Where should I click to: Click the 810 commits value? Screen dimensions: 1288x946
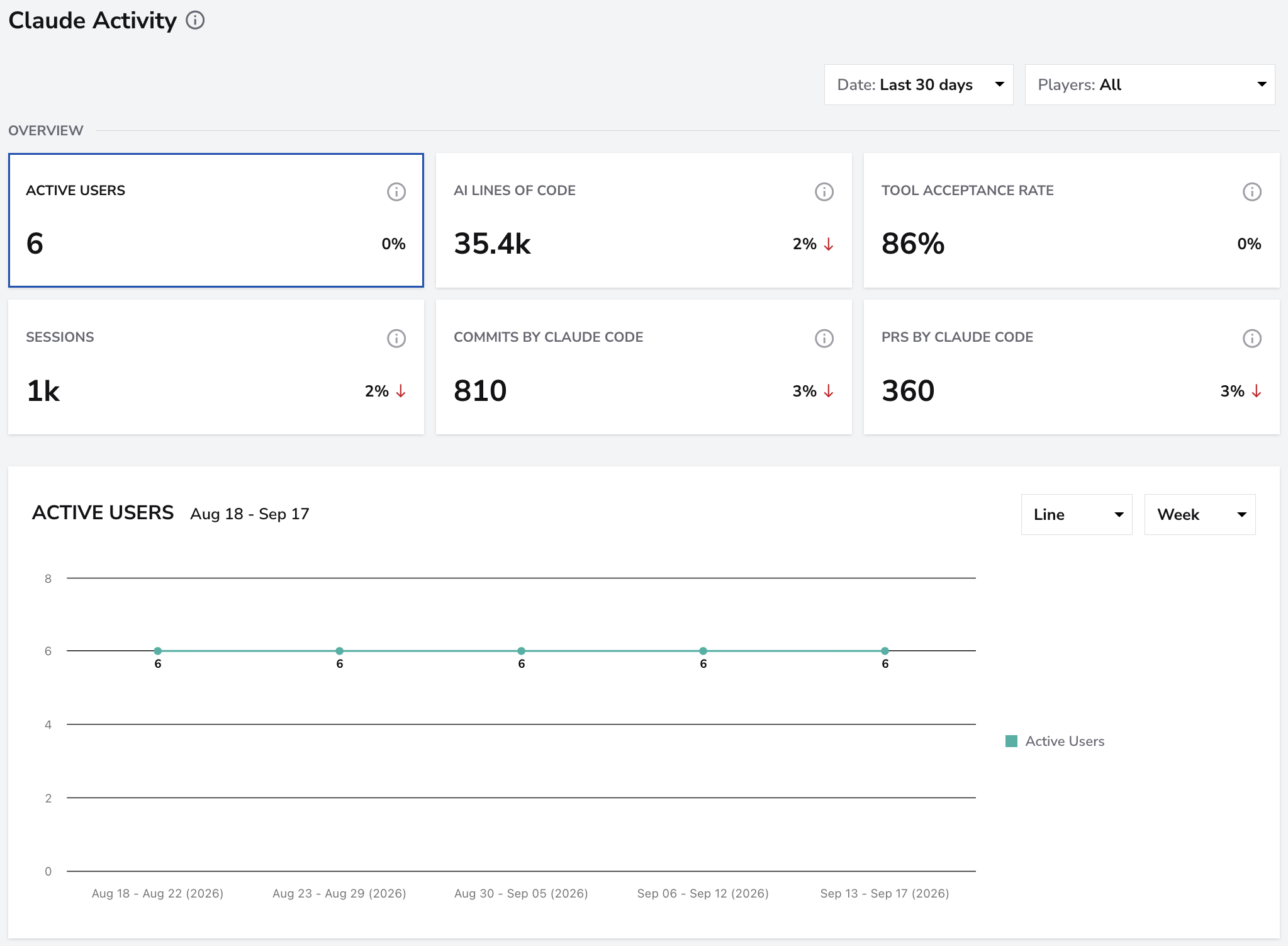[480, 391]
